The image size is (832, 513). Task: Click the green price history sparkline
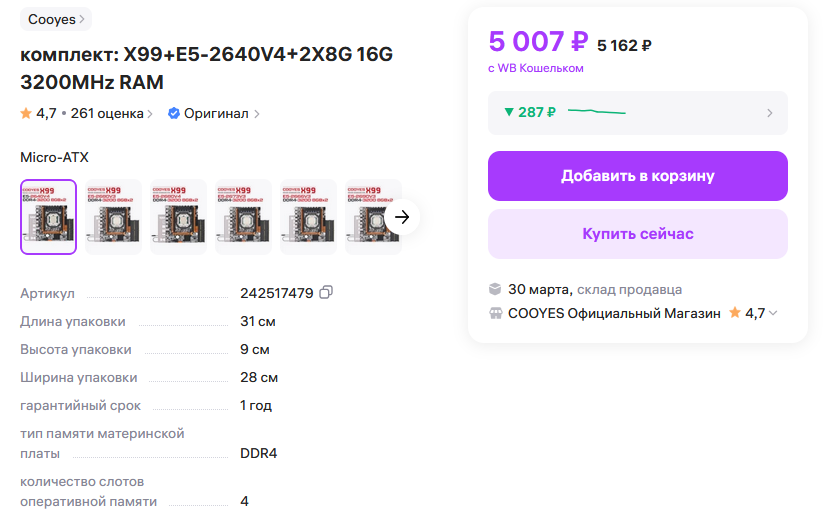click(596, 111)
